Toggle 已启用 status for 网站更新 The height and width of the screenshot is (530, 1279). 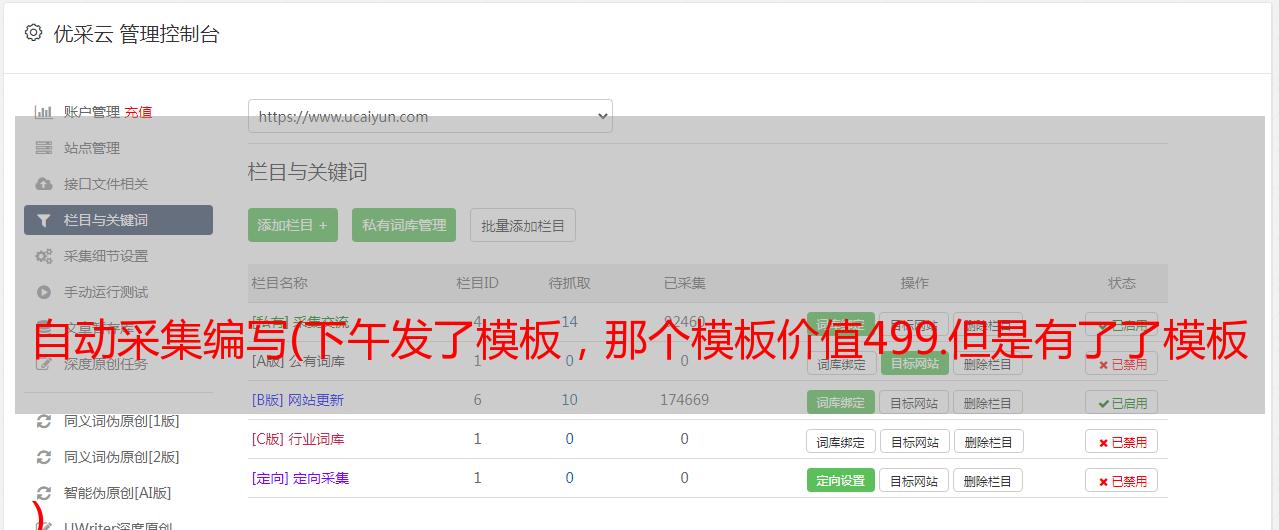tap(1122, 403)
